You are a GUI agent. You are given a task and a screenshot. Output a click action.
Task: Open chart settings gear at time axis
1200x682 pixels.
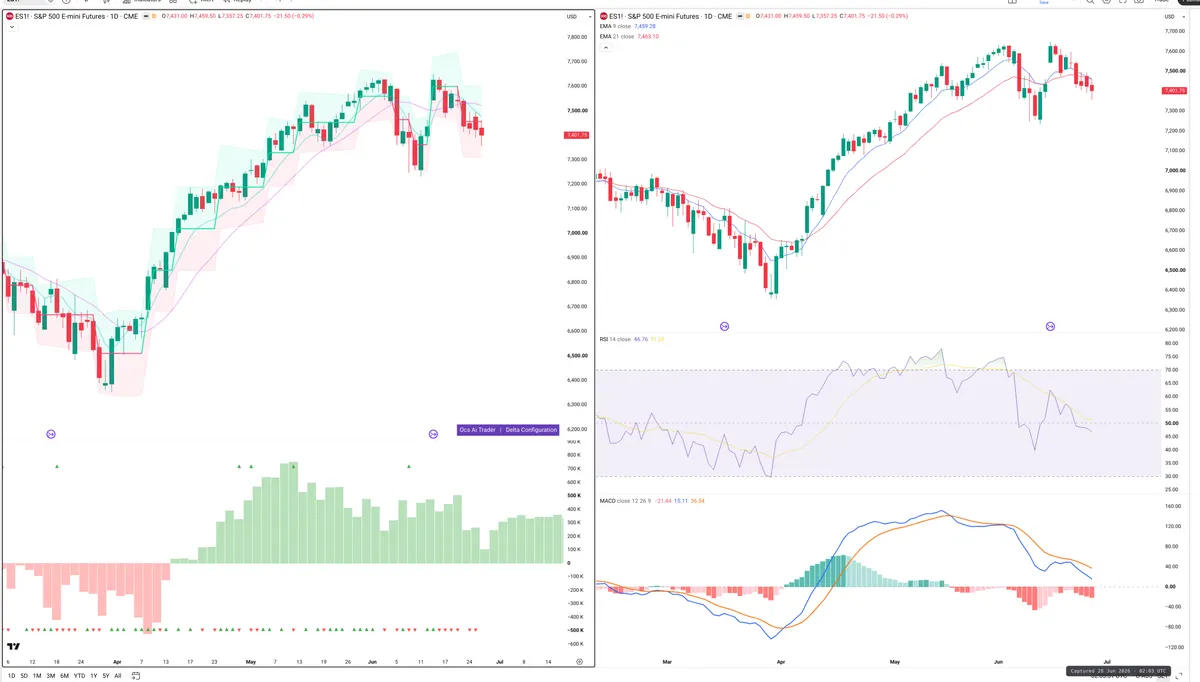(x=579, y=662)
